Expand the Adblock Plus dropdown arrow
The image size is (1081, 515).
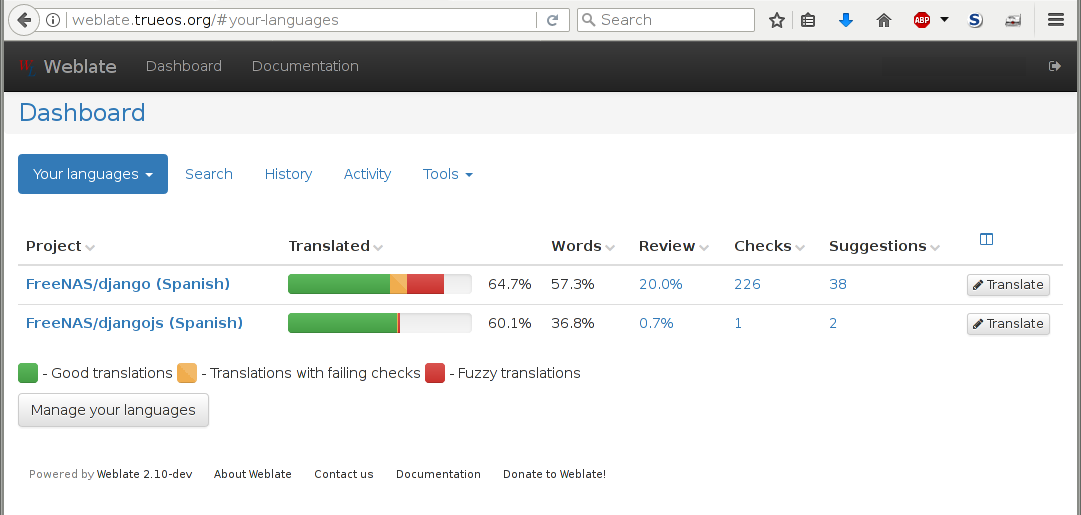pos(944,20)
